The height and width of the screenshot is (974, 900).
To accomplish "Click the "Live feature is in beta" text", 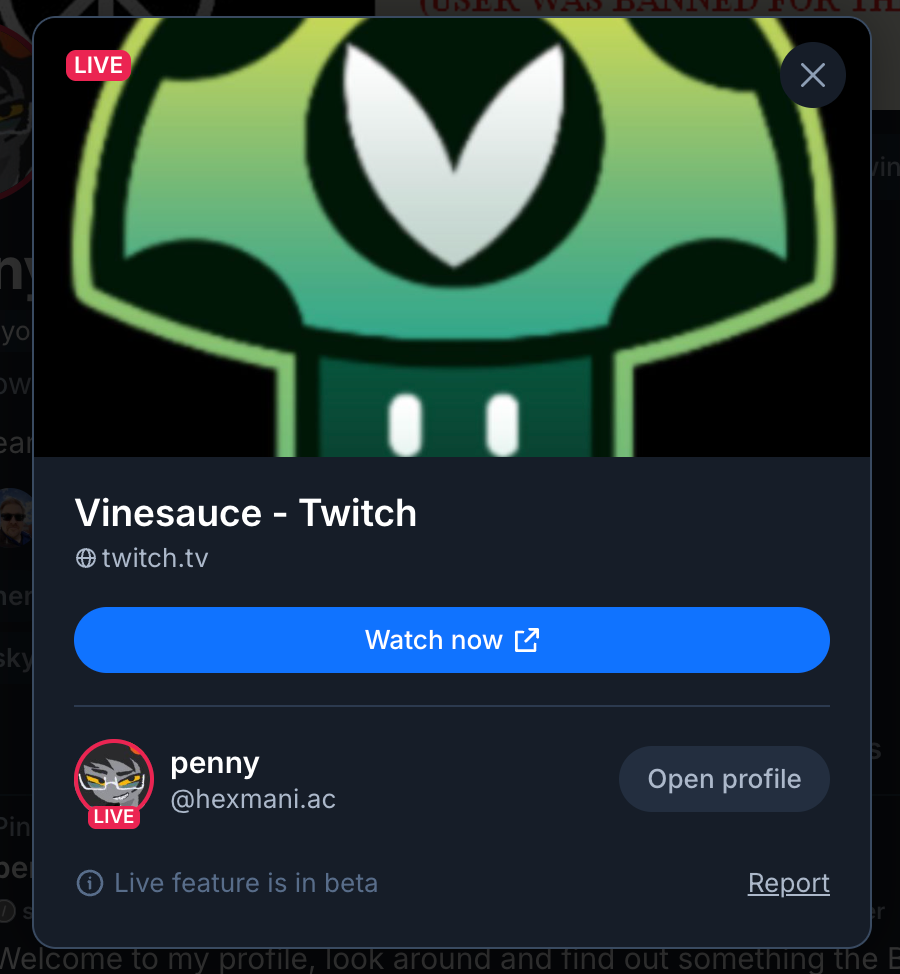I will (246, 883).
